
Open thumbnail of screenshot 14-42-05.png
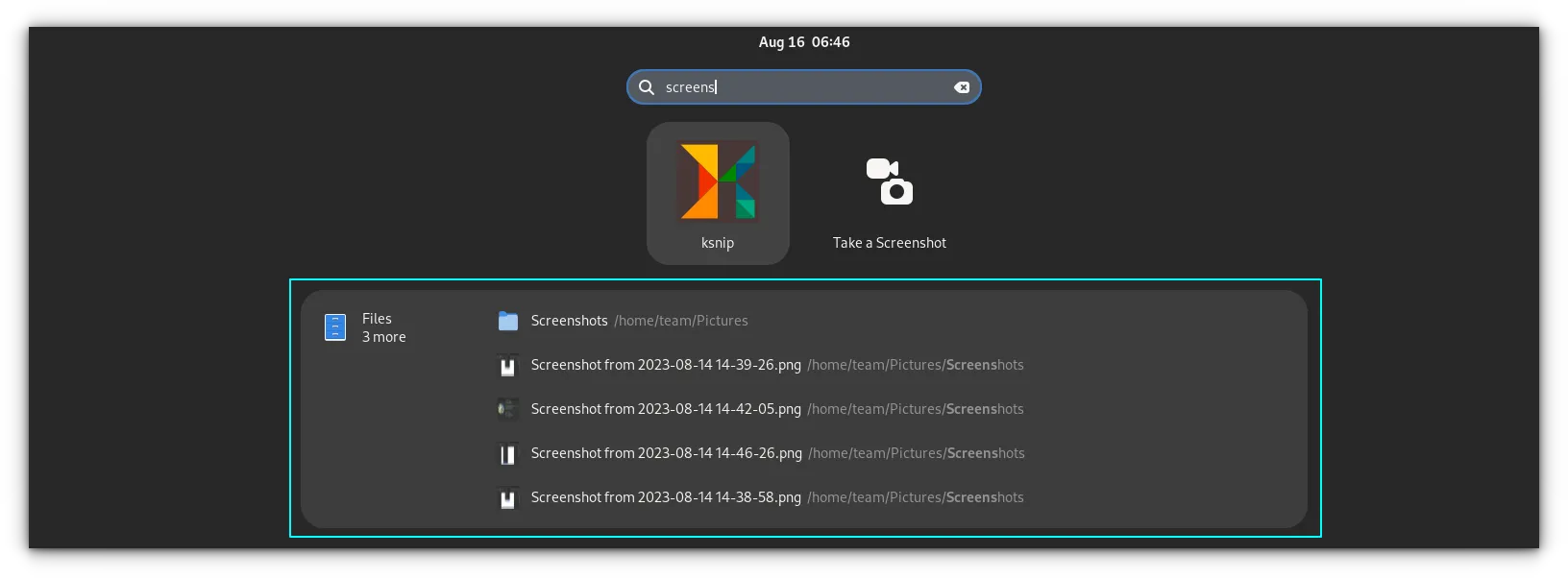tap(508, 410)
